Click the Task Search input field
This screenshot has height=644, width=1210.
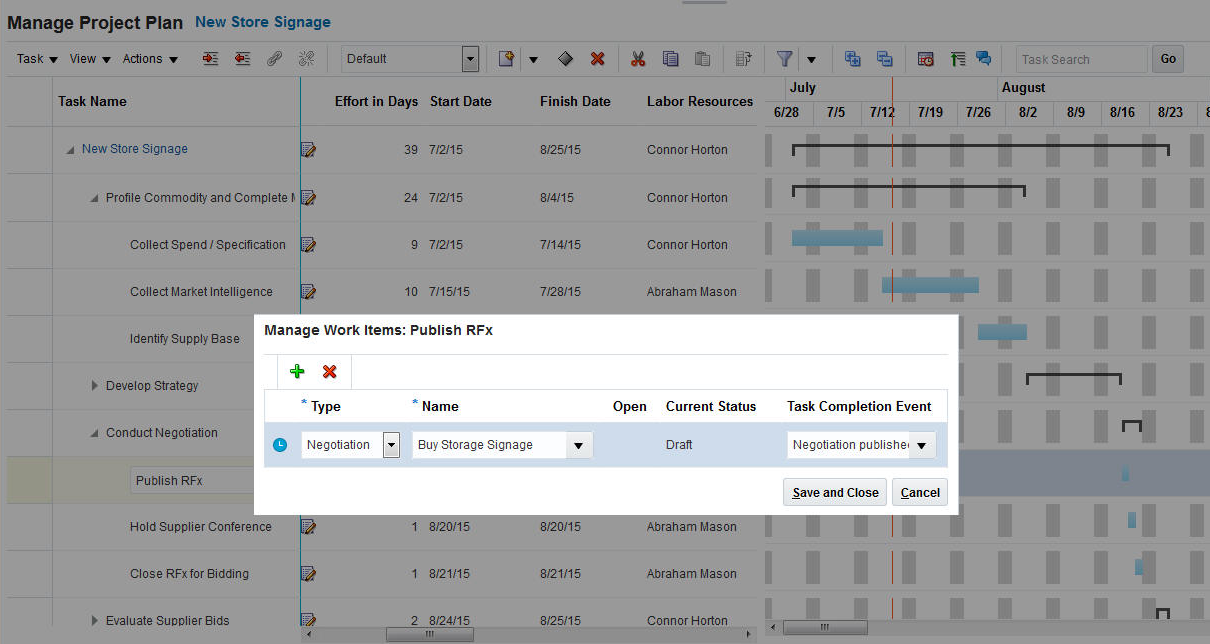pos(1081,59)
